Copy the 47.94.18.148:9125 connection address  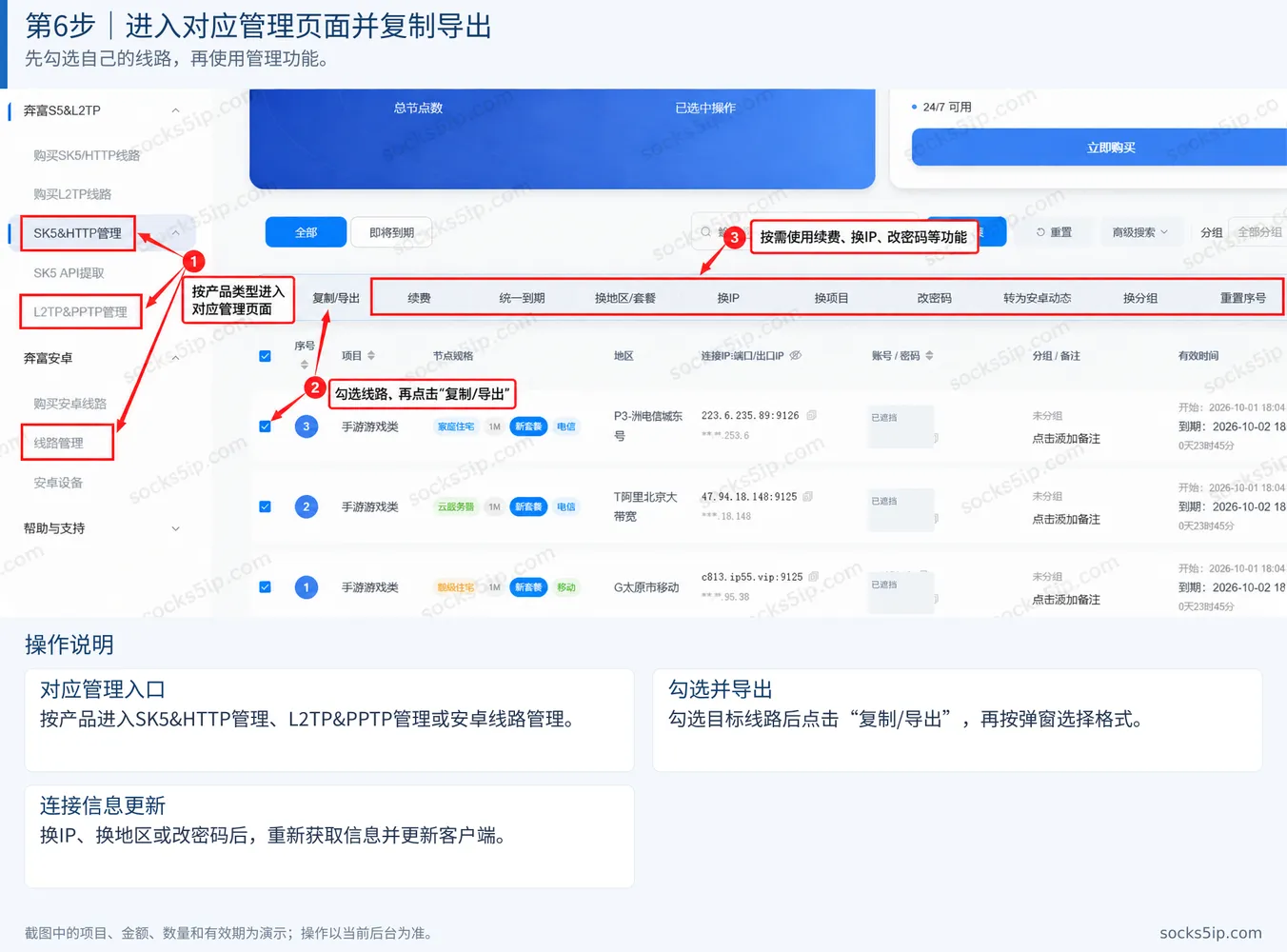[808, 497]
